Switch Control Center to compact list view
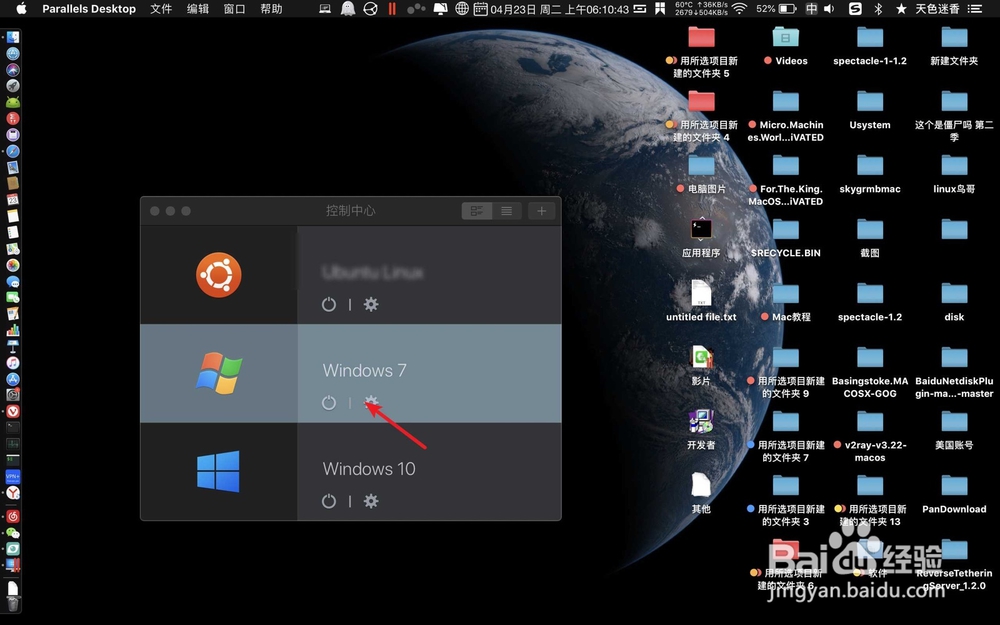The image size is (1000, 625). click(506, 211)
